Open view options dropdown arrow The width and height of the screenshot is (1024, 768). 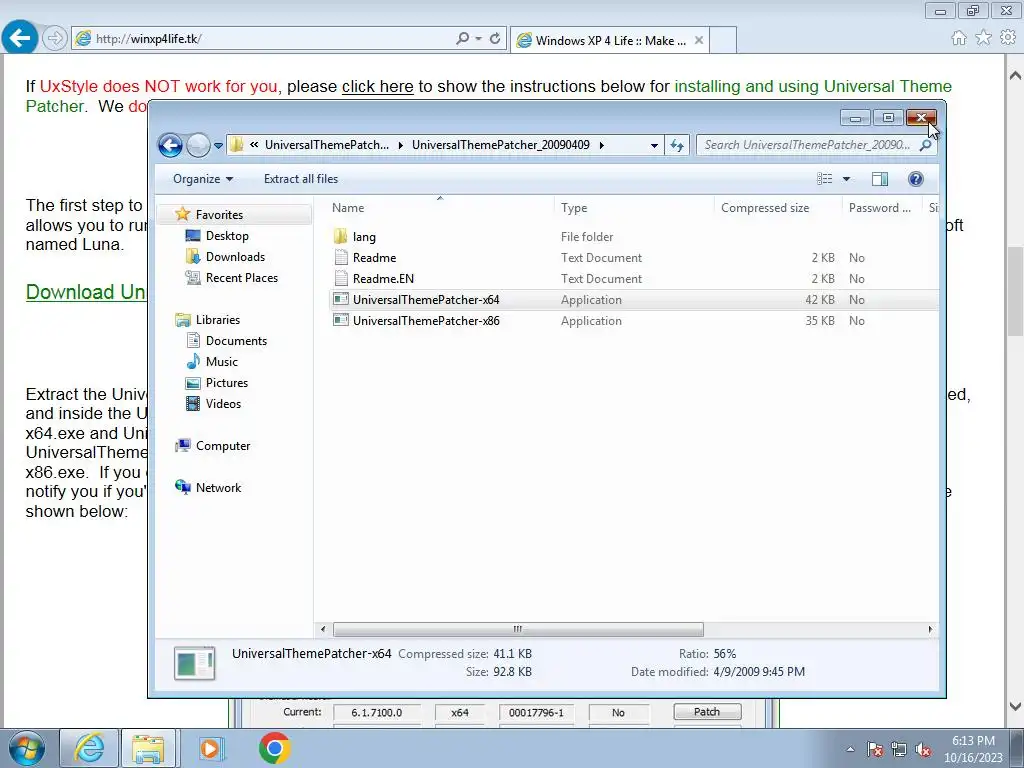click(846, 179)
